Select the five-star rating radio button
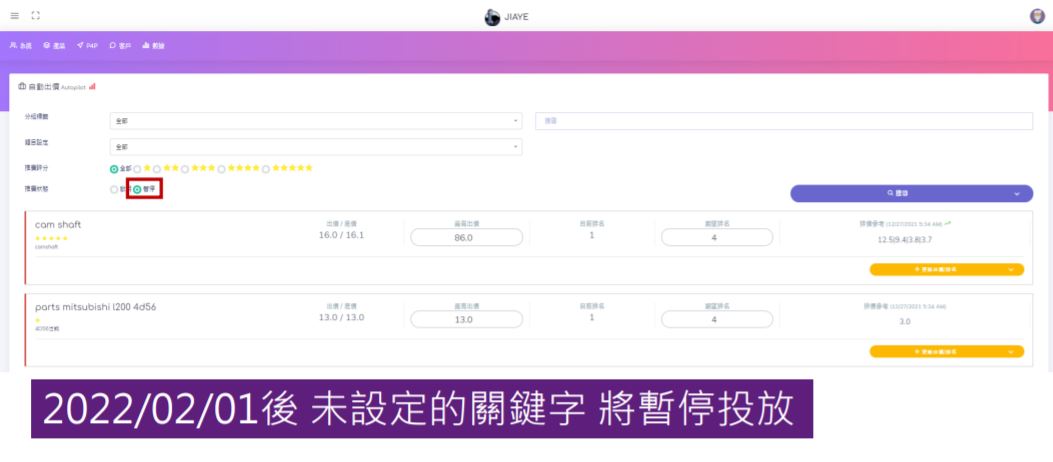 coord(266,169)
